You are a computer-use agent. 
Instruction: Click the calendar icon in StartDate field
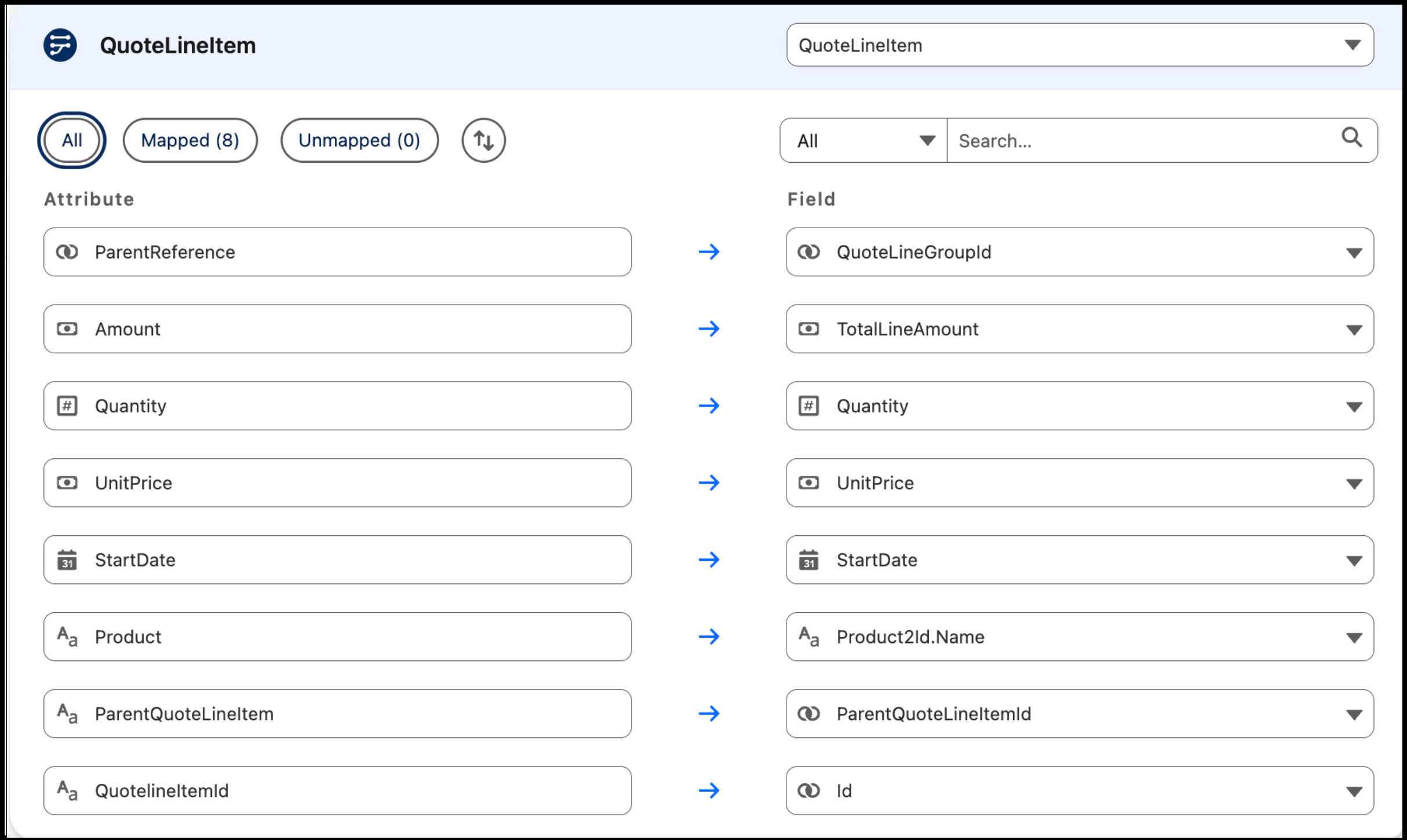809,560
